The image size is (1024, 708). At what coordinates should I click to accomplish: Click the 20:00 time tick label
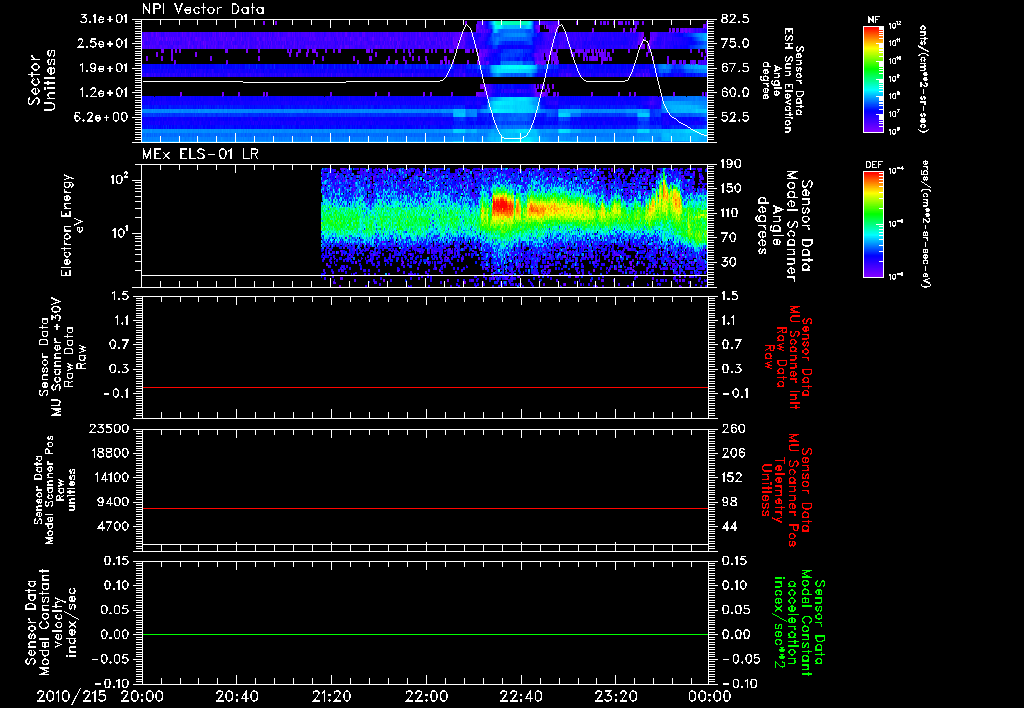[x=142, y=696]
